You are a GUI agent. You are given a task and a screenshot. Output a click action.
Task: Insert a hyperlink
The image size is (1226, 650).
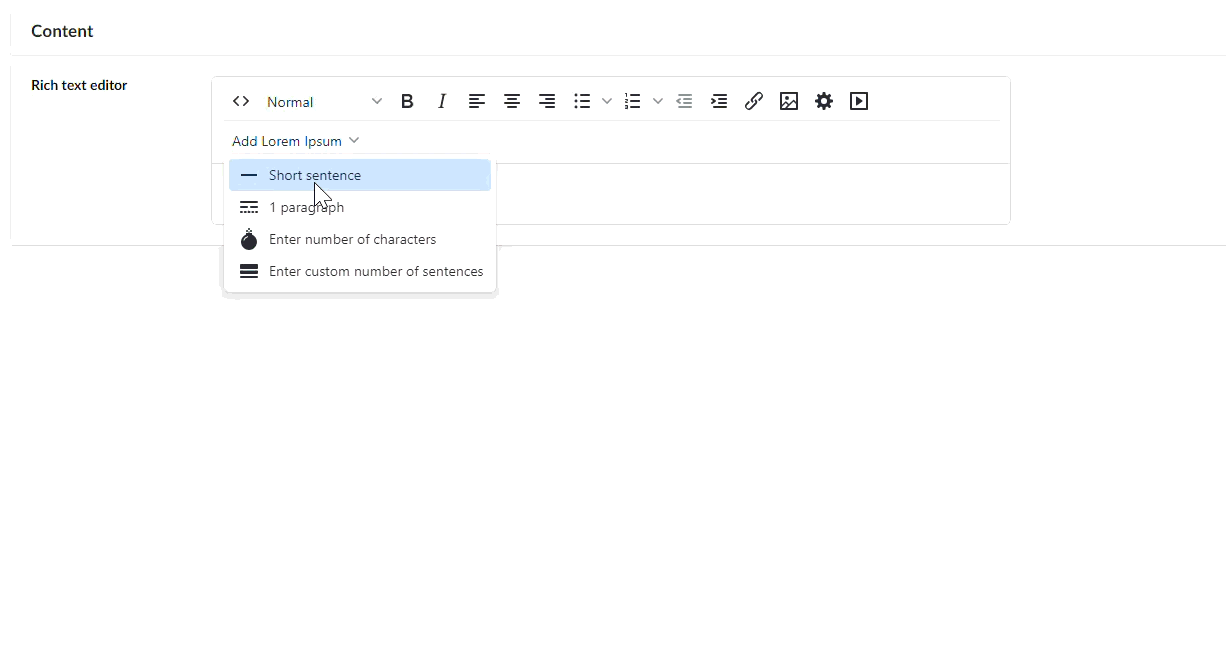point(754,101)
